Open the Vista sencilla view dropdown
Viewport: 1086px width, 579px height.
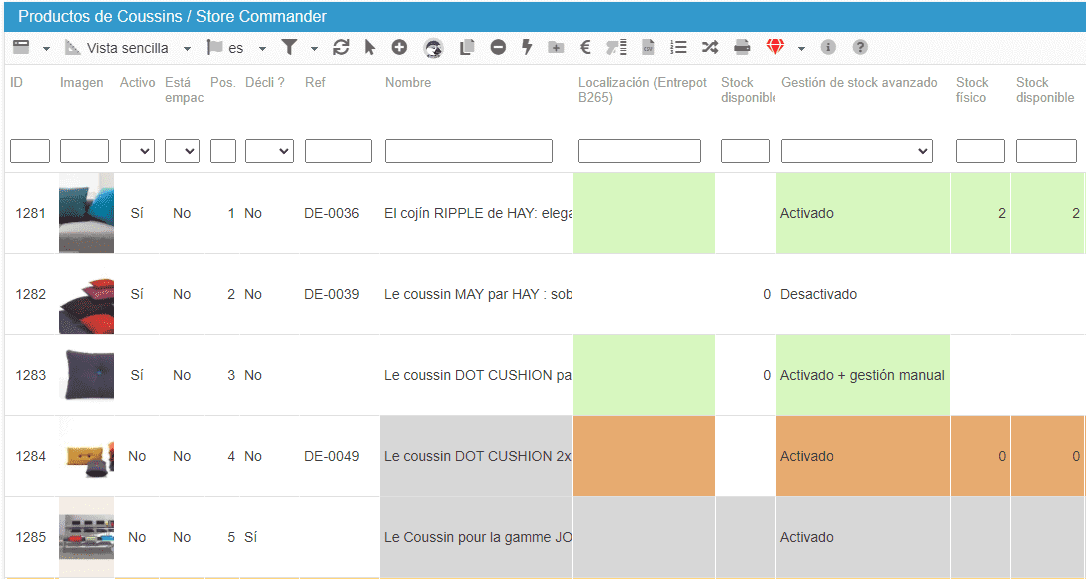pyautogui.click(x=128, y=48)
